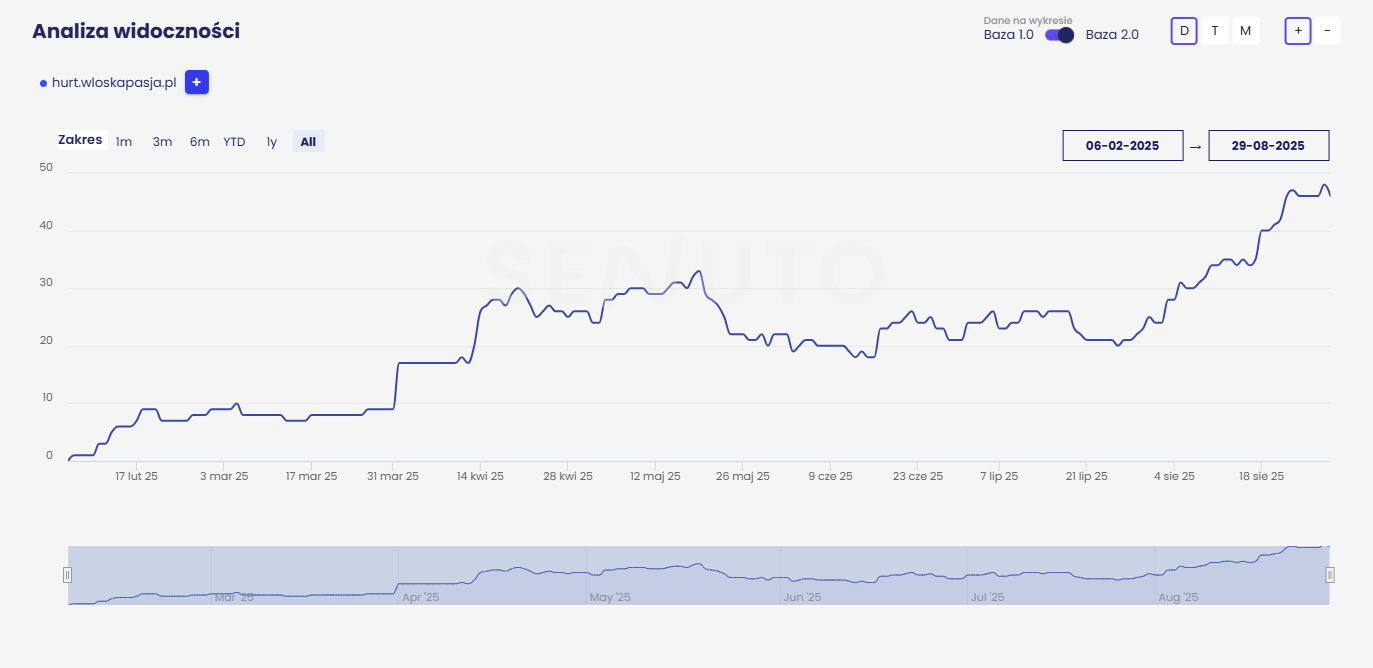Switch to weekly 'T' granularity
Viewport: 1373px width, 668px height.
coord(1214,31)
